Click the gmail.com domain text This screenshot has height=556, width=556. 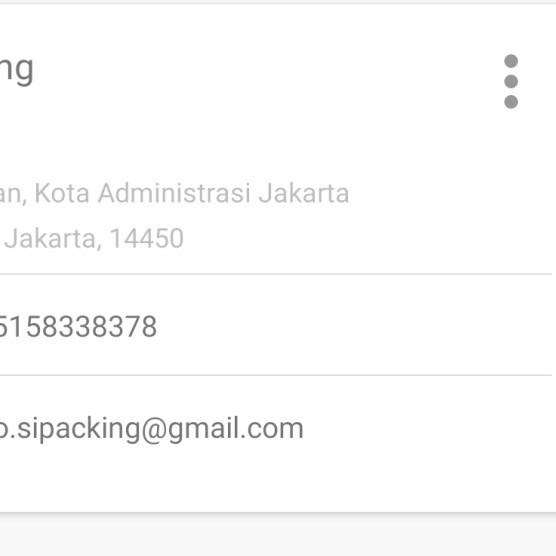[x=236, y=430]
